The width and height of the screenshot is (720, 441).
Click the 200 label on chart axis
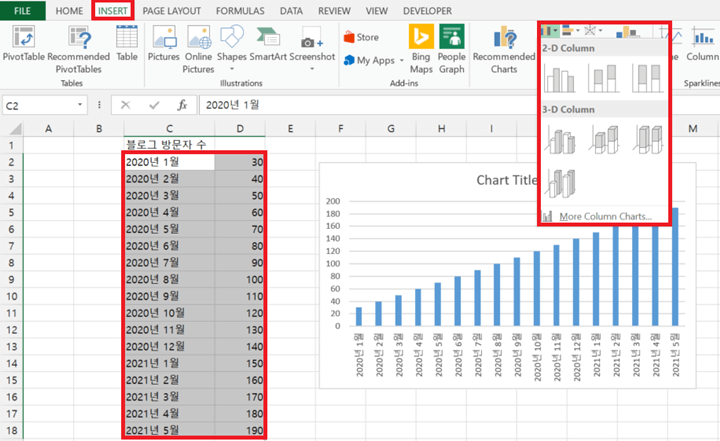[333, 201]
